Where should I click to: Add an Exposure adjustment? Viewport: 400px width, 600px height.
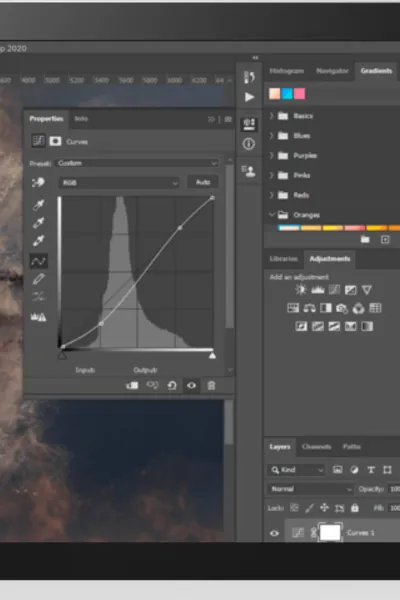pyautogui.click(x=351, y=290)
